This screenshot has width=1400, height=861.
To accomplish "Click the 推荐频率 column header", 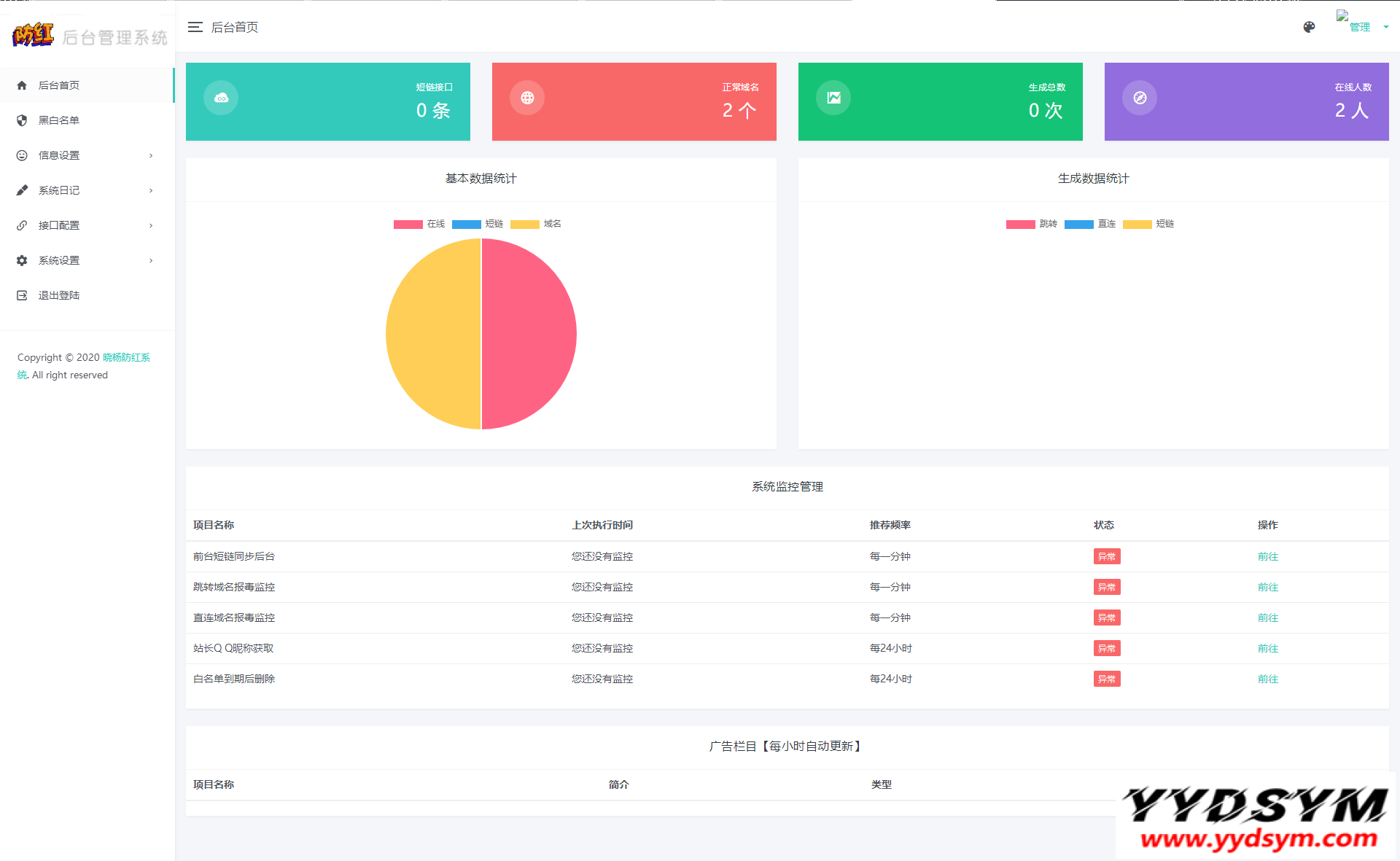I will (x=890, y=525).
